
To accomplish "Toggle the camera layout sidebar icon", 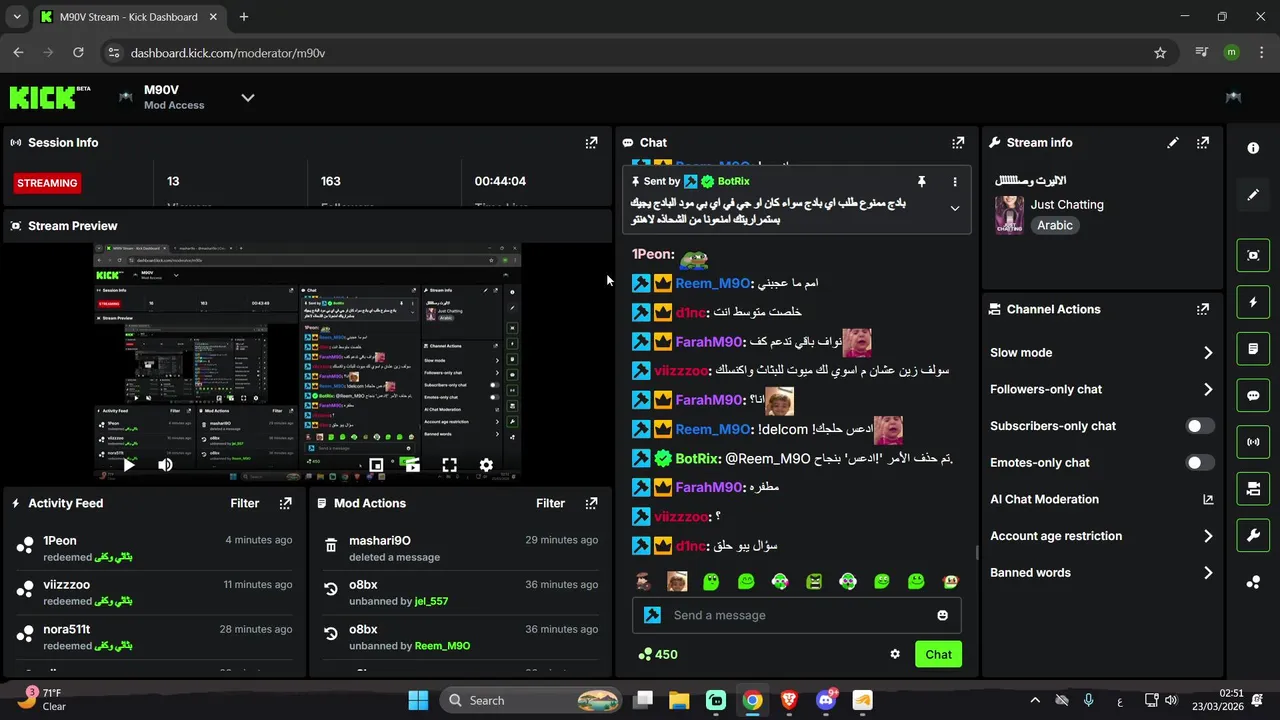I will [1253, 489].
